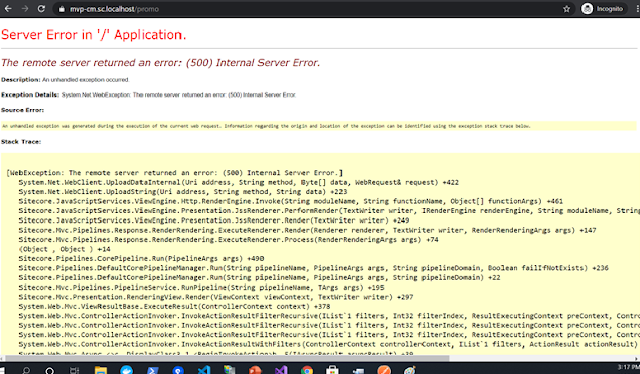This screenshot has width=640, height=374.
Task: Click the yellow "An unhandled exception was generated" source-error text
Action: (x=266, y=126)
